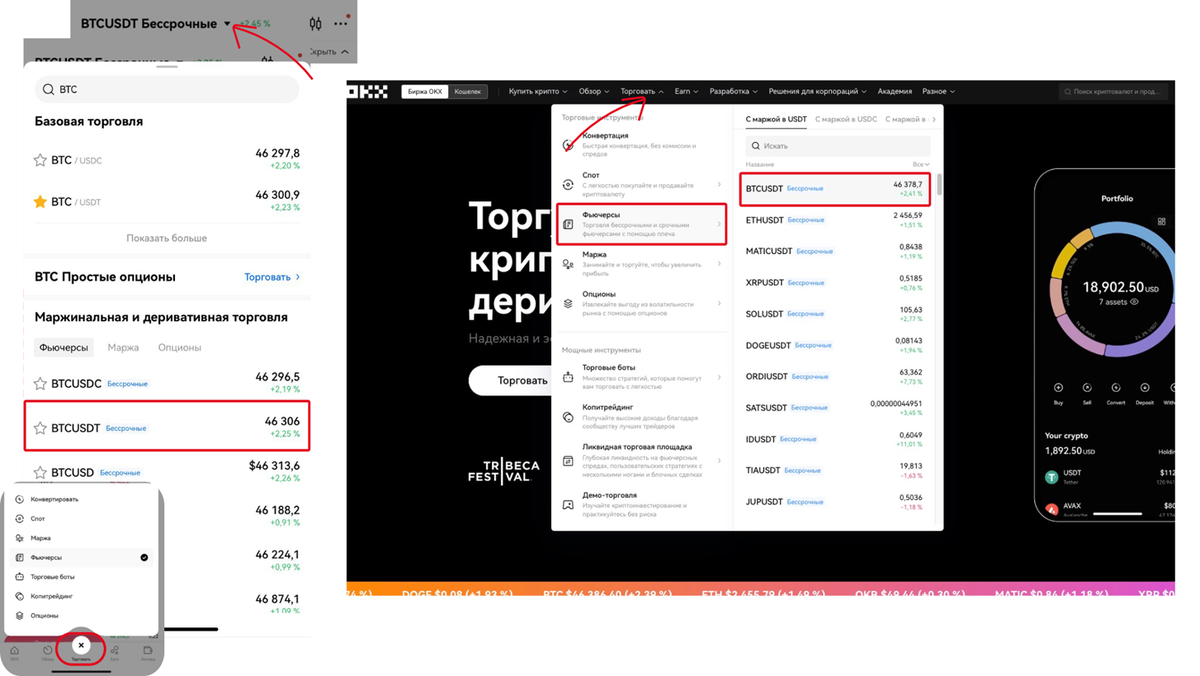Click the vertical scrollbar of the pairs list

[x=939, y=185]
